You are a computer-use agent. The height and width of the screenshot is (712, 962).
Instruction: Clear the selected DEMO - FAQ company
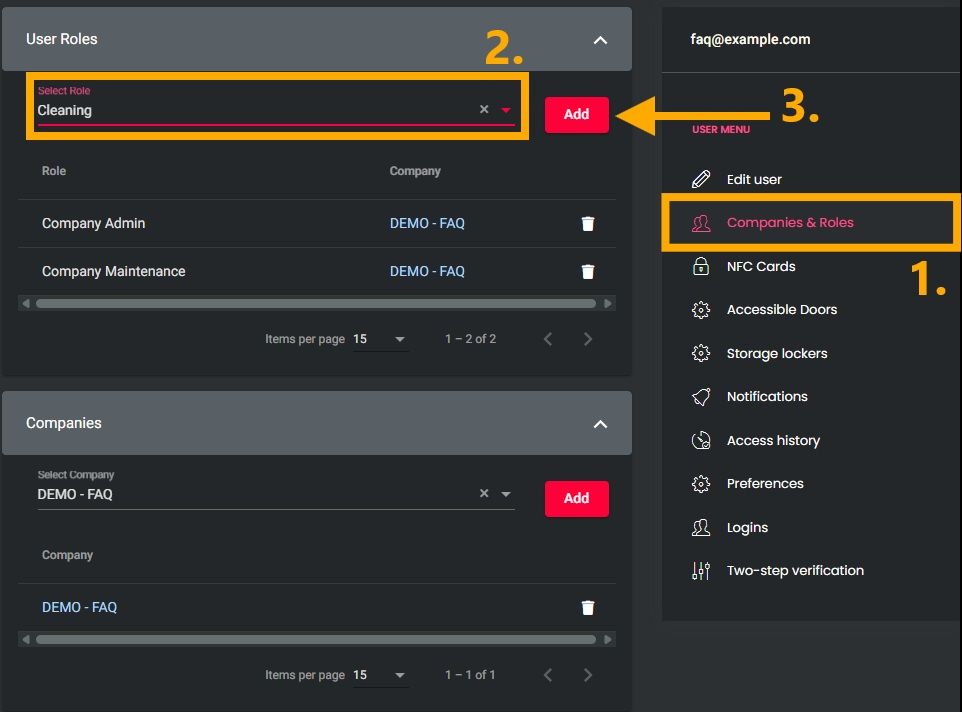pyautogui.click(x=484, y=494)
